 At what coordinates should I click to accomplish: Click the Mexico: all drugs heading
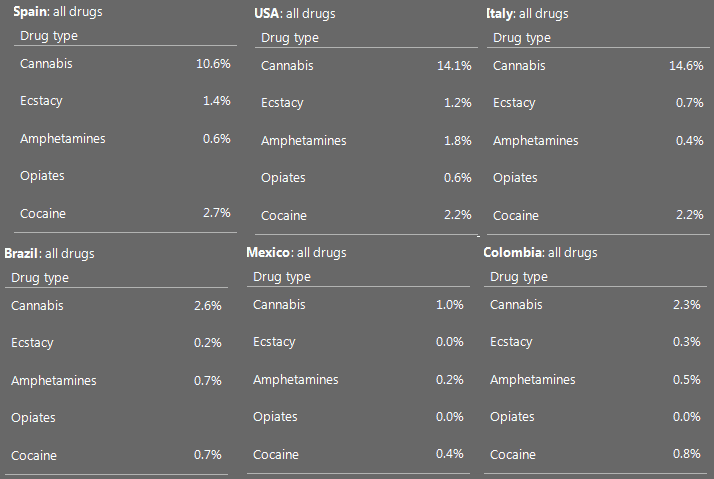(296, 253)
